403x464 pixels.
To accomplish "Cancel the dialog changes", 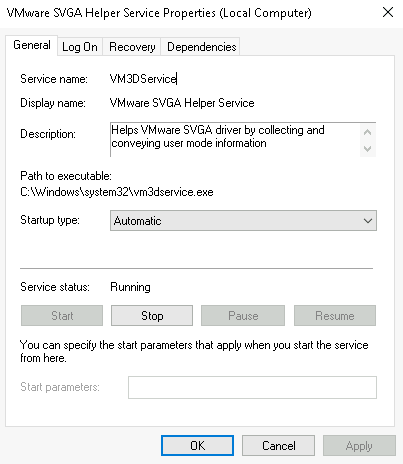I will coord(278,446).
